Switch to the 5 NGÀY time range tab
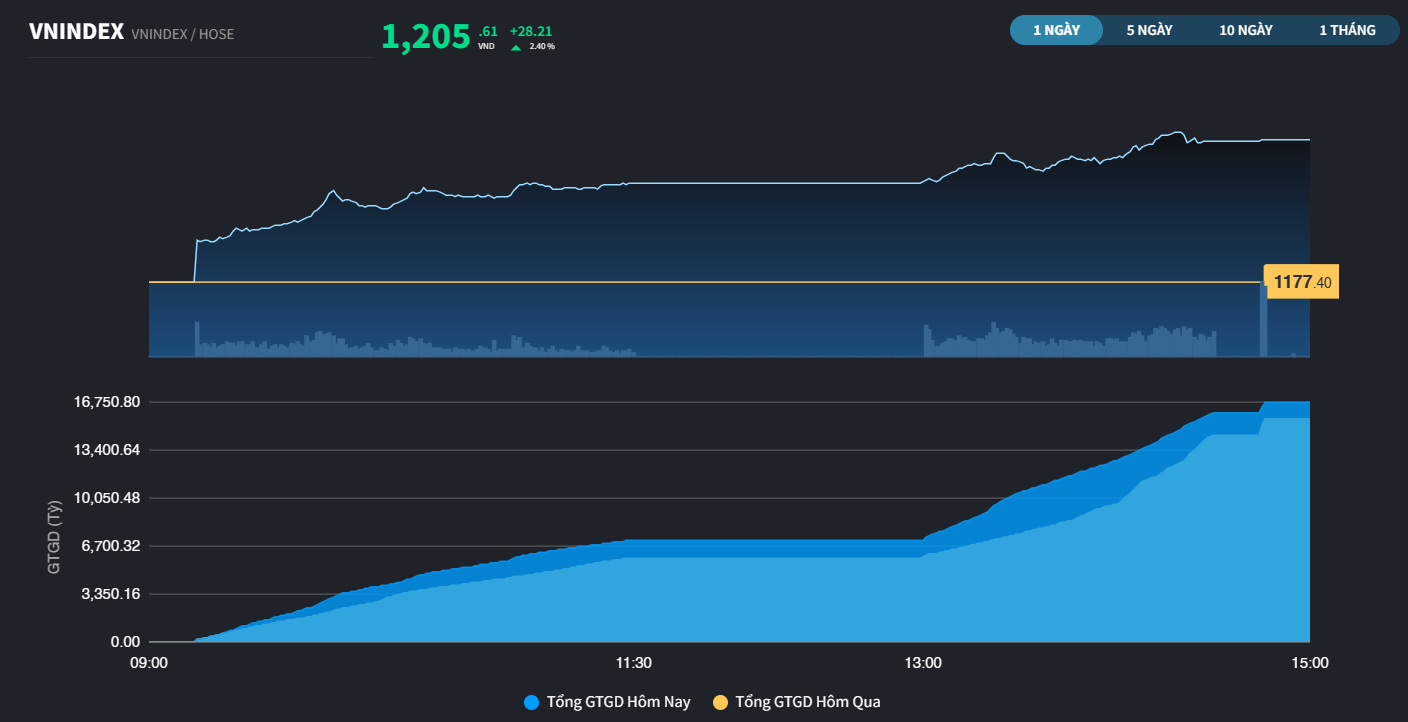This screenshot has height=722, width=1408. coord(1148,30)
